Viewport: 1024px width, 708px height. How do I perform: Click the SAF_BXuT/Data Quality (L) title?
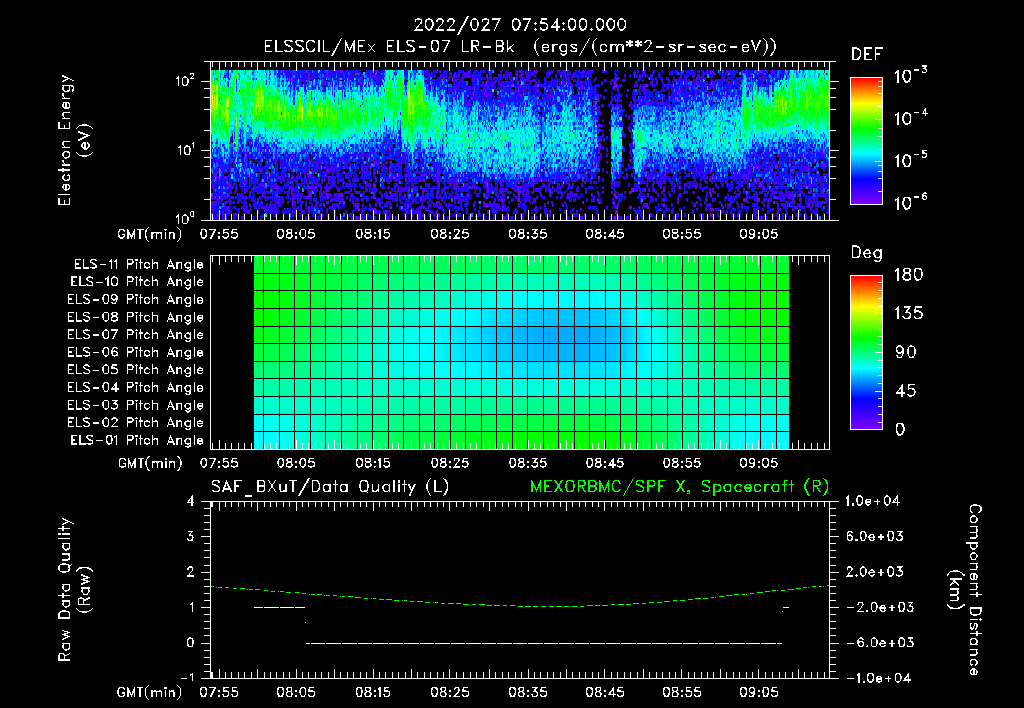330,487
